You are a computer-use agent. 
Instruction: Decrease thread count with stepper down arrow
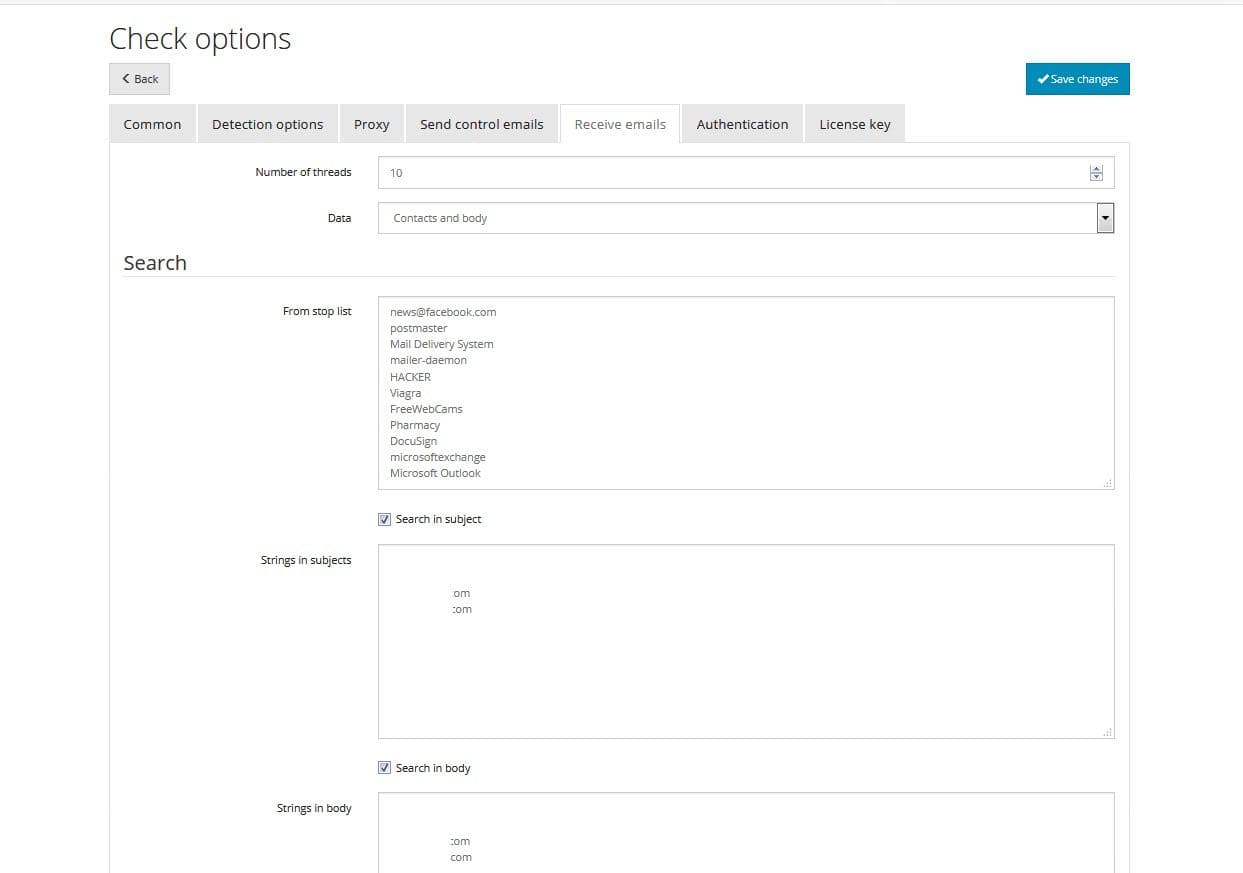1096,177
